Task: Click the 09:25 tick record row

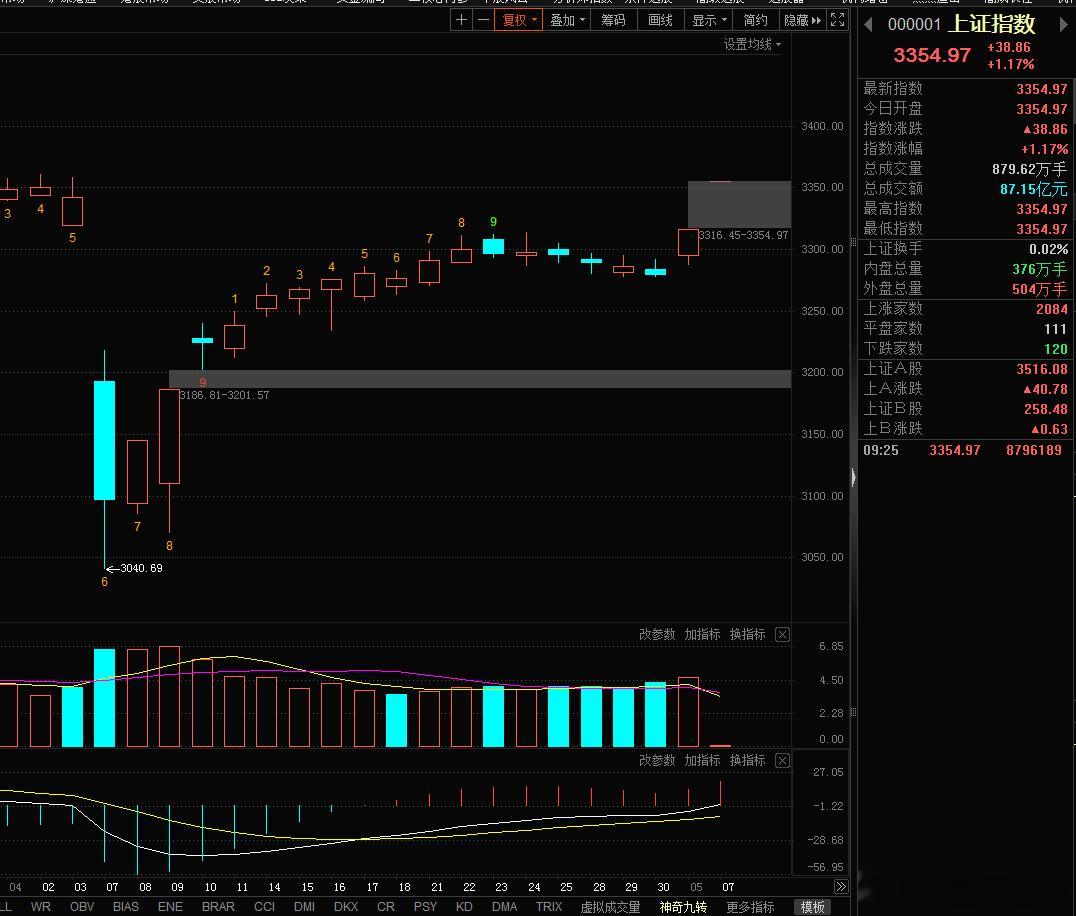Action: tap(966, 450)
